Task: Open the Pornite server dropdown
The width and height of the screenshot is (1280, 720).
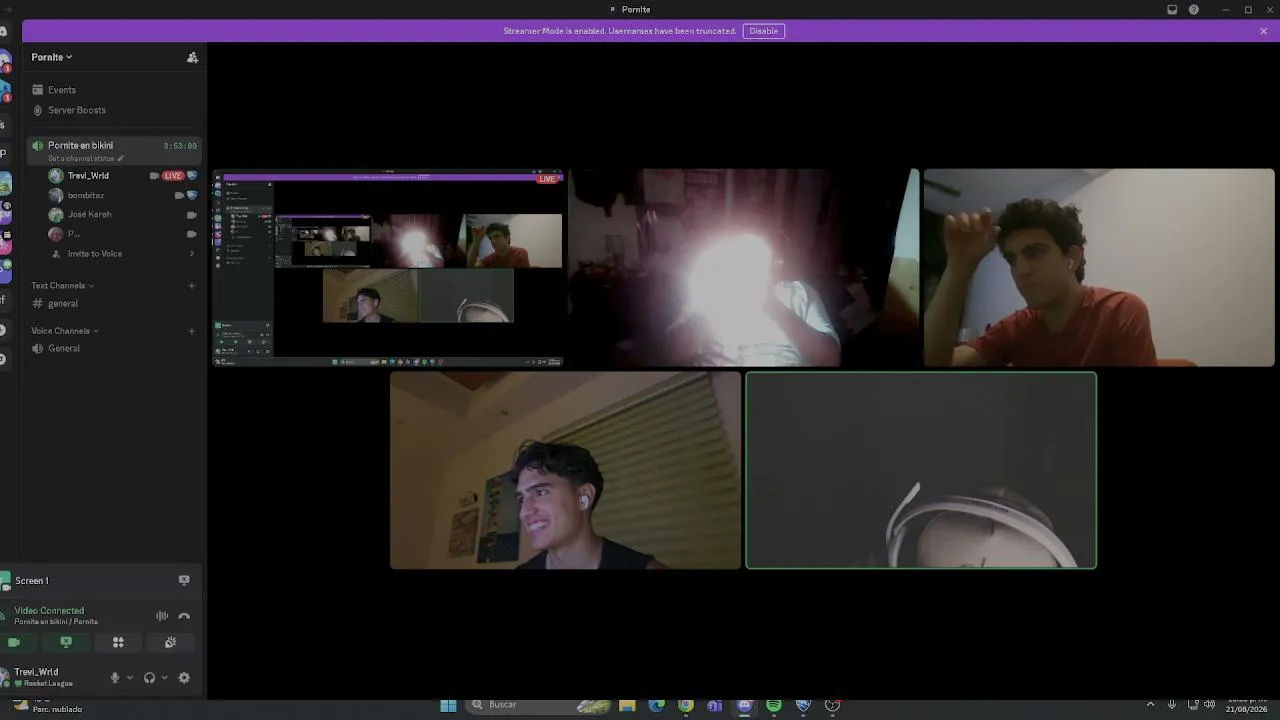Action: (x=52, y=58)
